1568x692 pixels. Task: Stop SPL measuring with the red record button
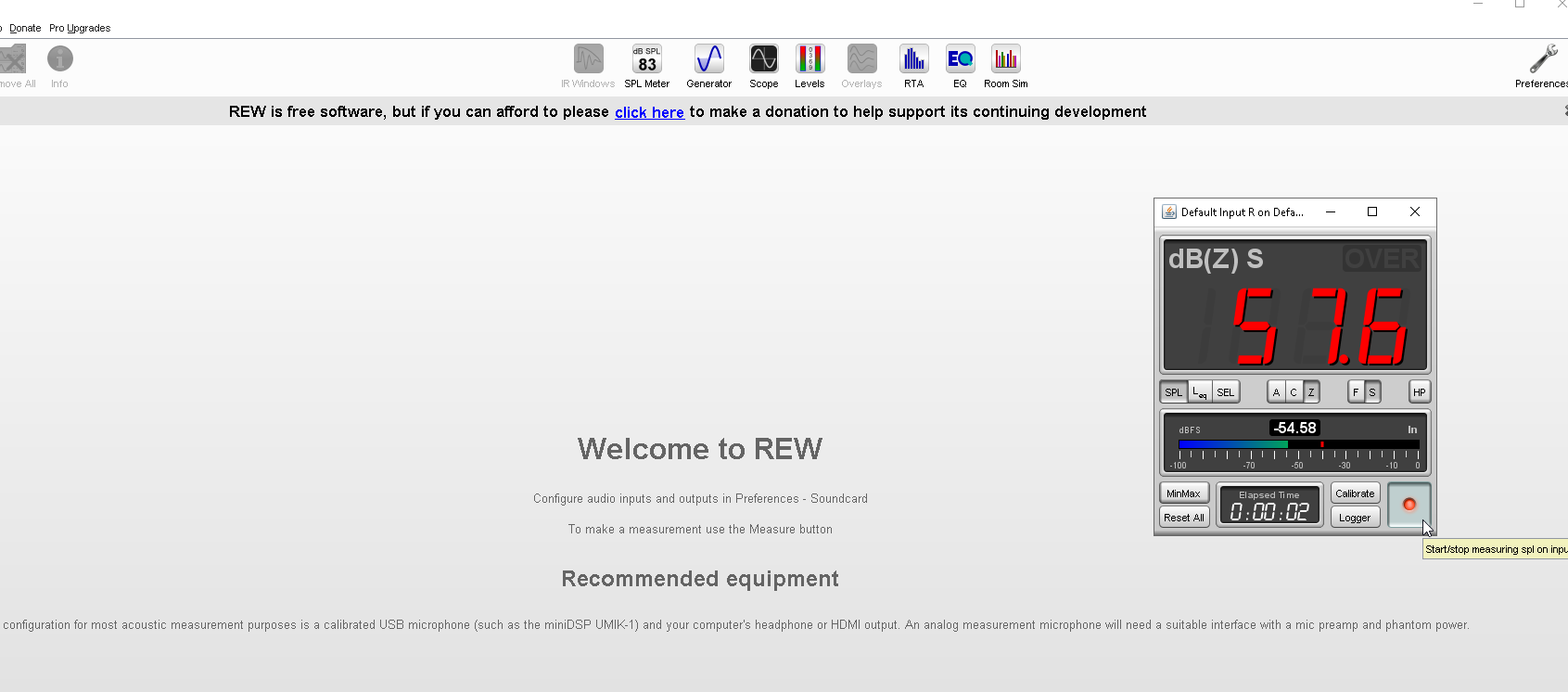pyautogui.click(x=1409, y=505)
